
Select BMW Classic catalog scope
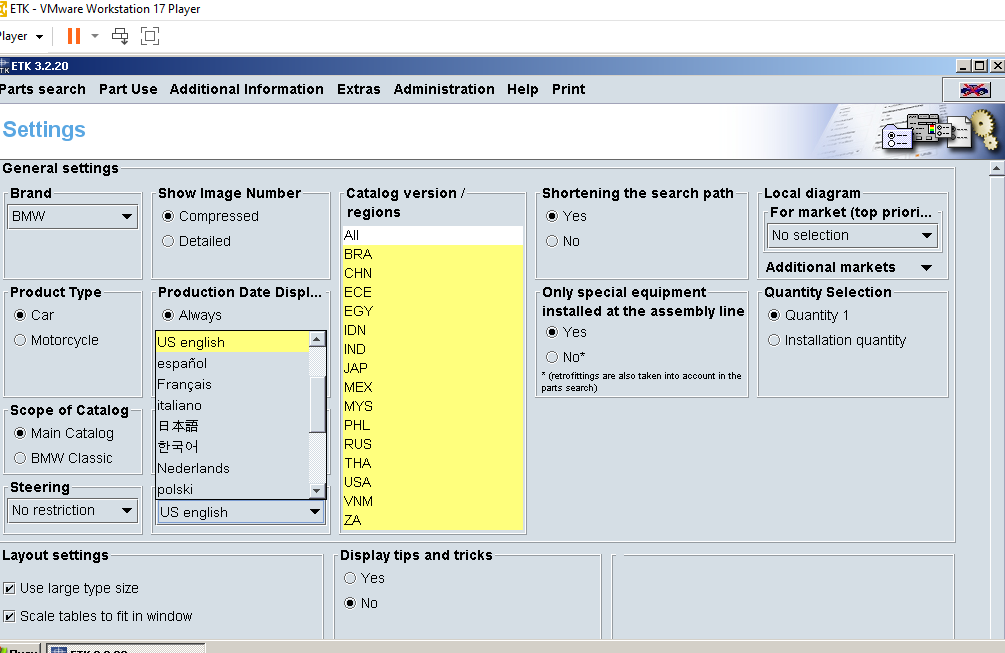20,458
